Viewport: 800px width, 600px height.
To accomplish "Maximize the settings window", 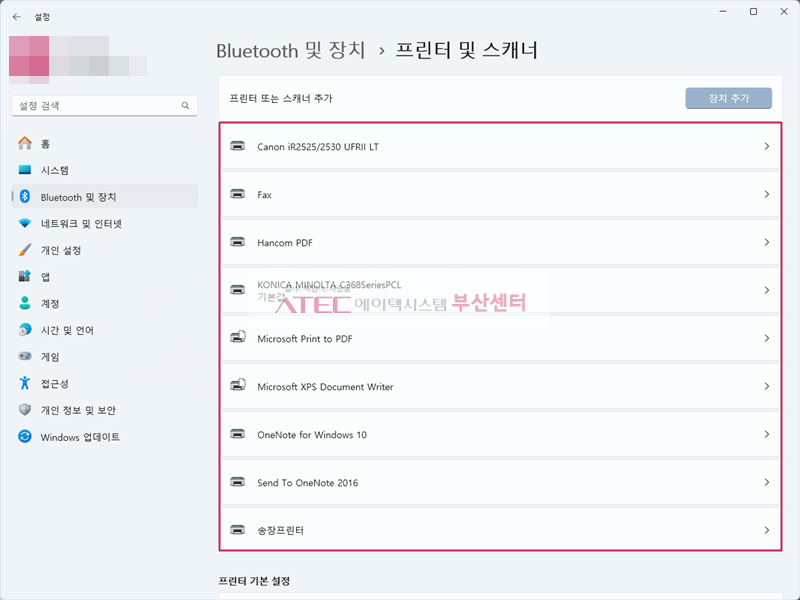I will pos(753,12).
